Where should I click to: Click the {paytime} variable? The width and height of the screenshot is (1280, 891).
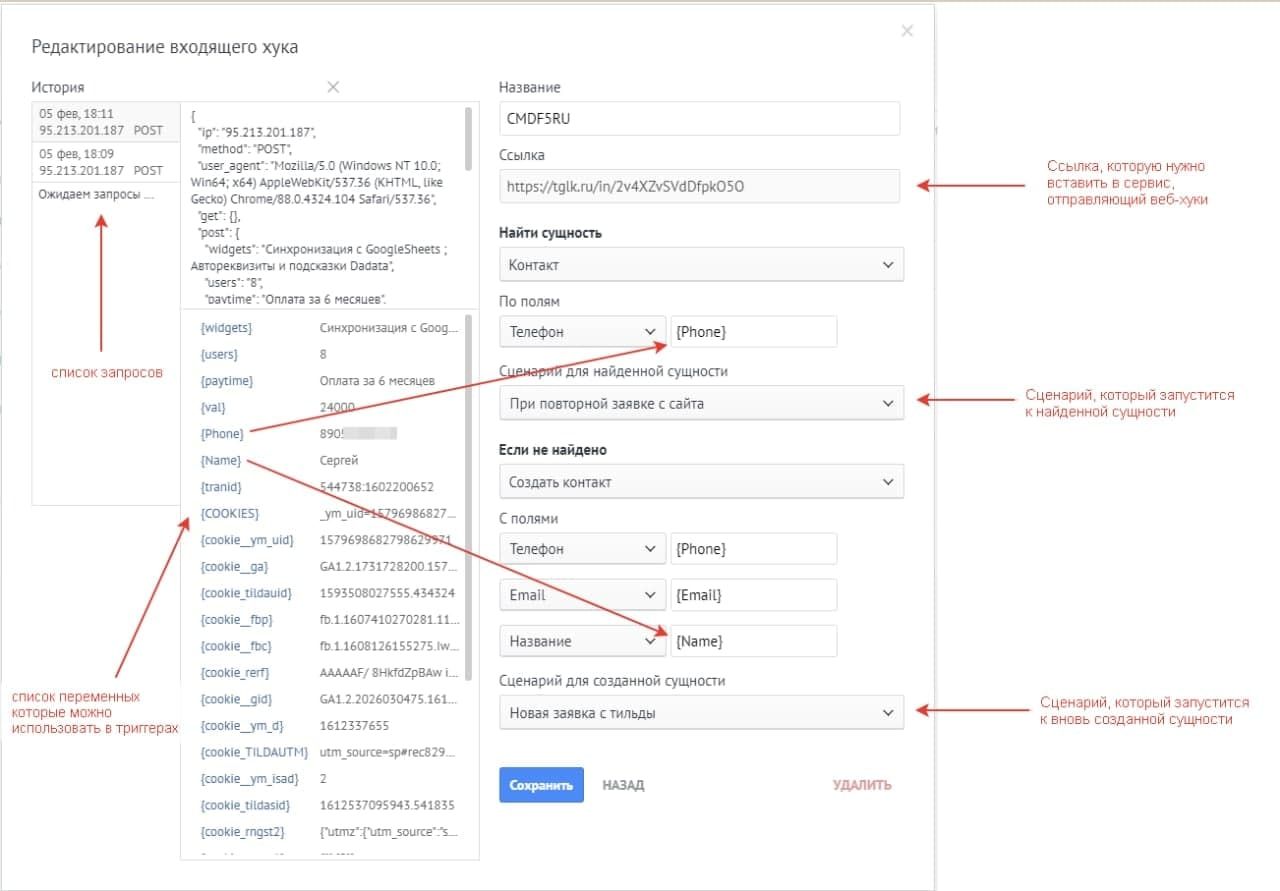pos(227,381)
